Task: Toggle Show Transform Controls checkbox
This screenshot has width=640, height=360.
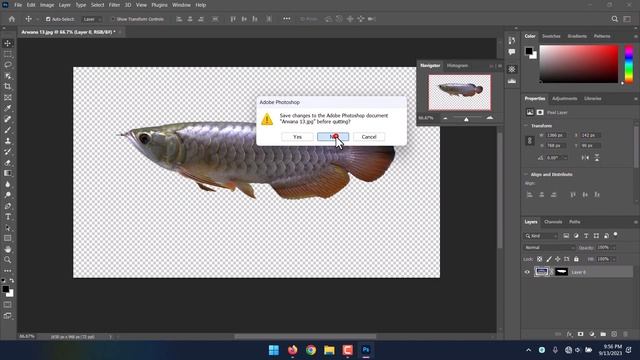Action: click(x=113, y=19)
